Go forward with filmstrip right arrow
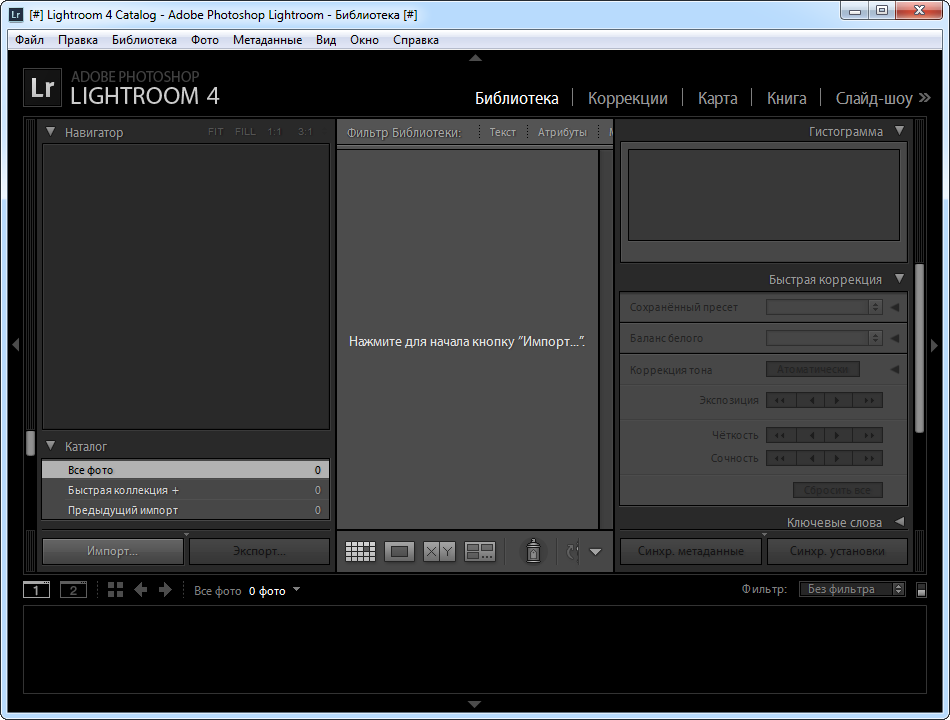The image size is (950, 720). pyautogui.click(x=165, y=590)
